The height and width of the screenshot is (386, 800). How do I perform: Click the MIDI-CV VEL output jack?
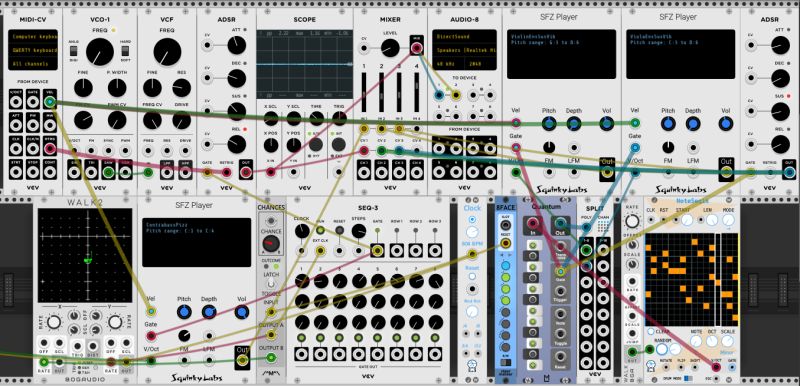(49, 102)
